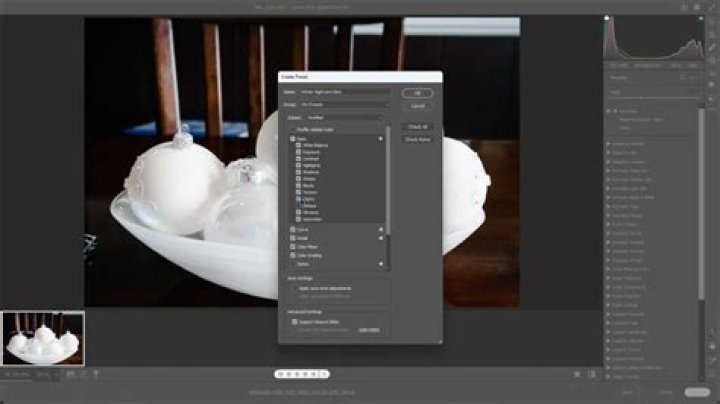Viewport: 720px width, 404px height.
Task: Click the highlighted Open button at bottom right
Action: (697, 392)
